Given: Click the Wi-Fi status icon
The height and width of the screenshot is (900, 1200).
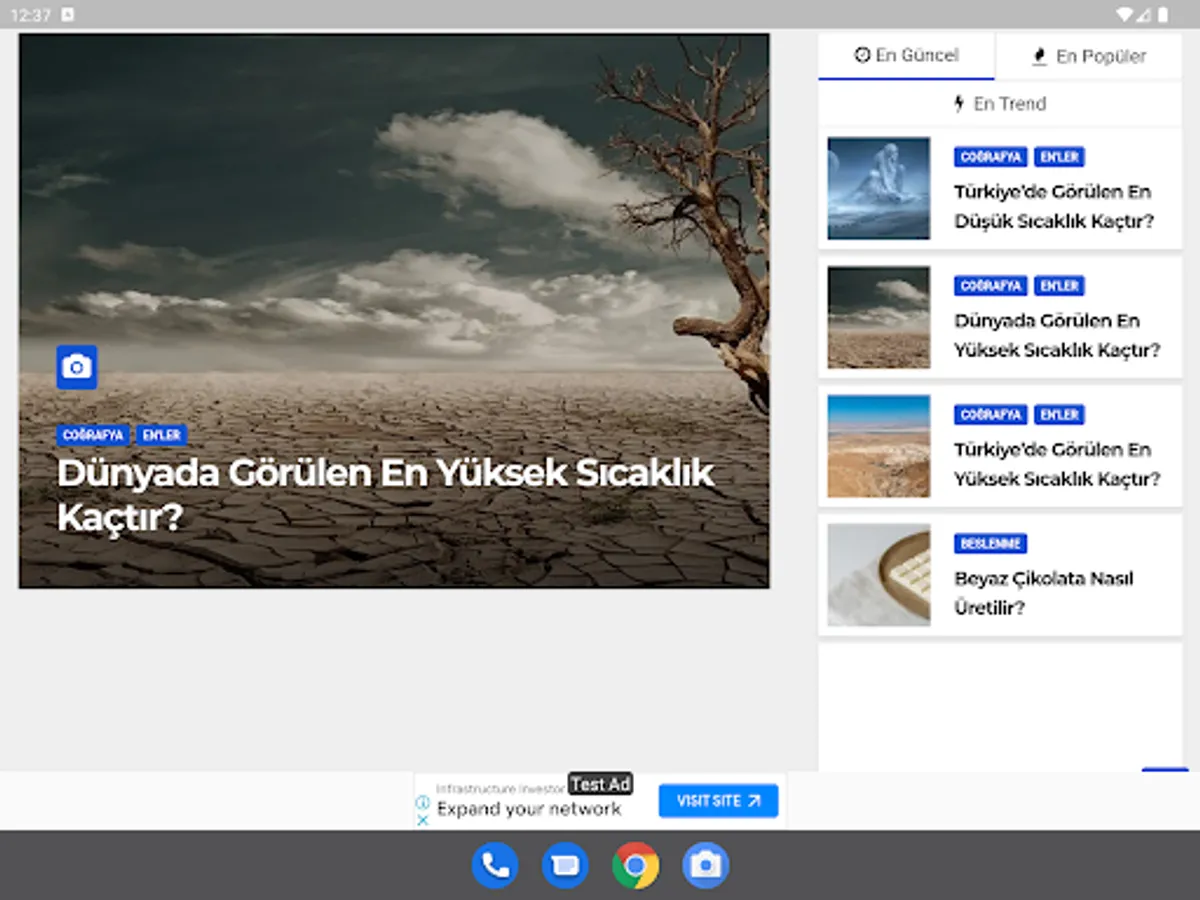Looking at the screenshot, I should pyautogui.click(x=1124, y=15).
